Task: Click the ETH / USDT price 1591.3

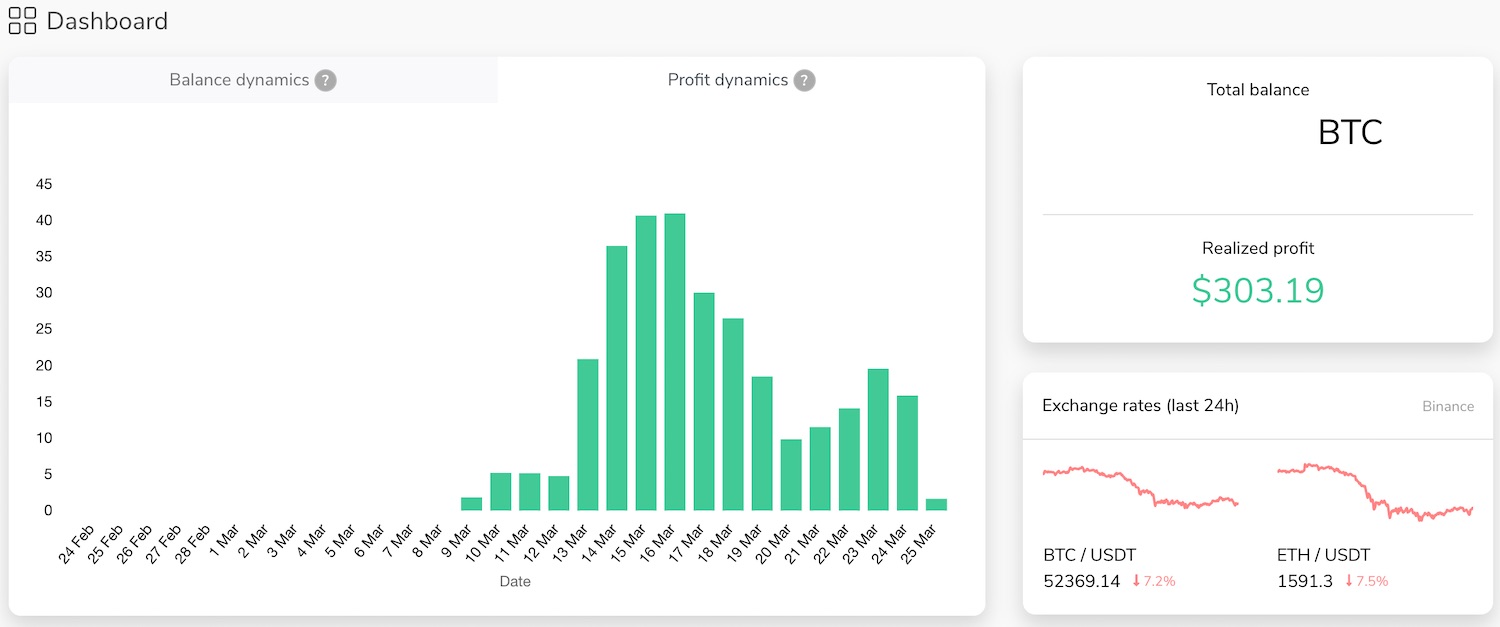Action: (1305, 581)
